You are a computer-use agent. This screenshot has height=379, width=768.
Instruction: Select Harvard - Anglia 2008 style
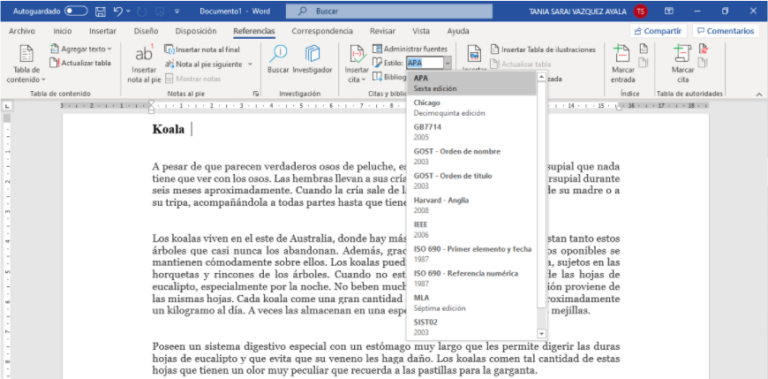pyautogui.click(x=472, y=206)
